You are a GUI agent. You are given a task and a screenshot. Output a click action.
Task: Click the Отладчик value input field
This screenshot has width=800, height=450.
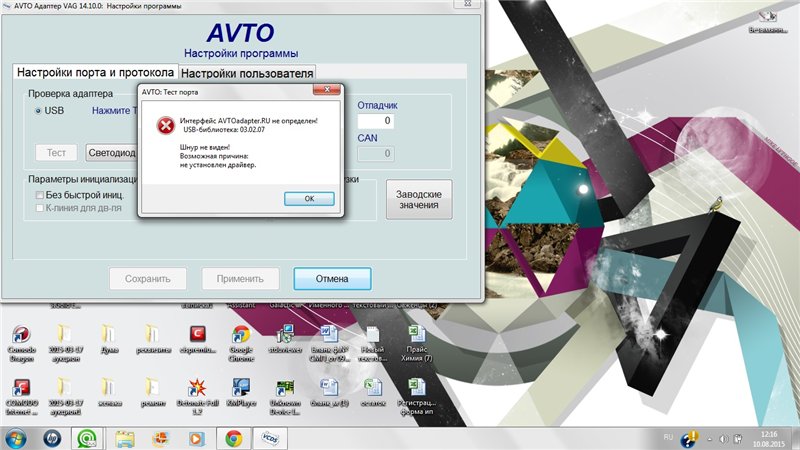click(374, 121)
